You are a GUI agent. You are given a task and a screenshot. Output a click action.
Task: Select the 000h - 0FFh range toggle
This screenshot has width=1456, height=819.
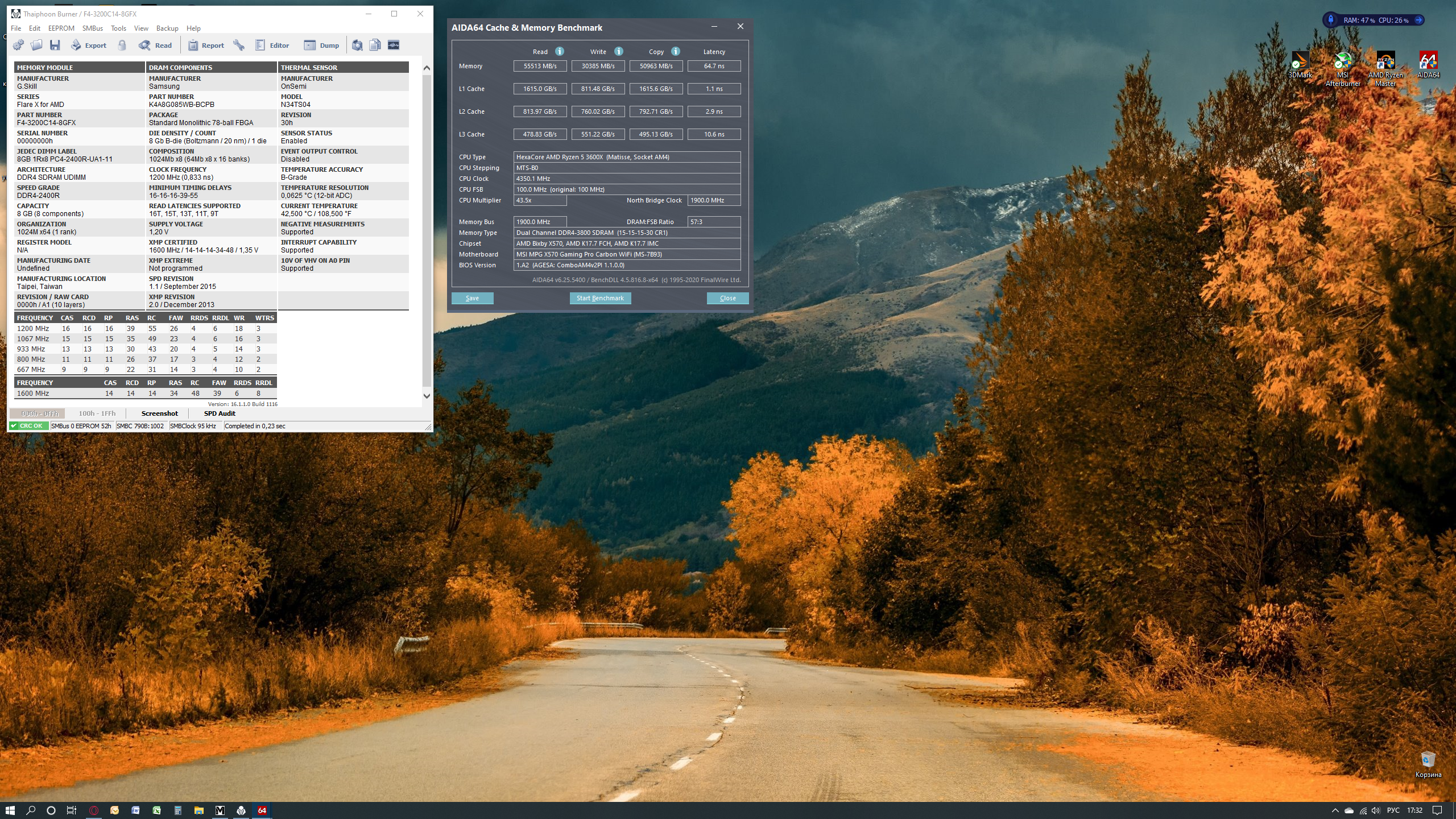38,413
